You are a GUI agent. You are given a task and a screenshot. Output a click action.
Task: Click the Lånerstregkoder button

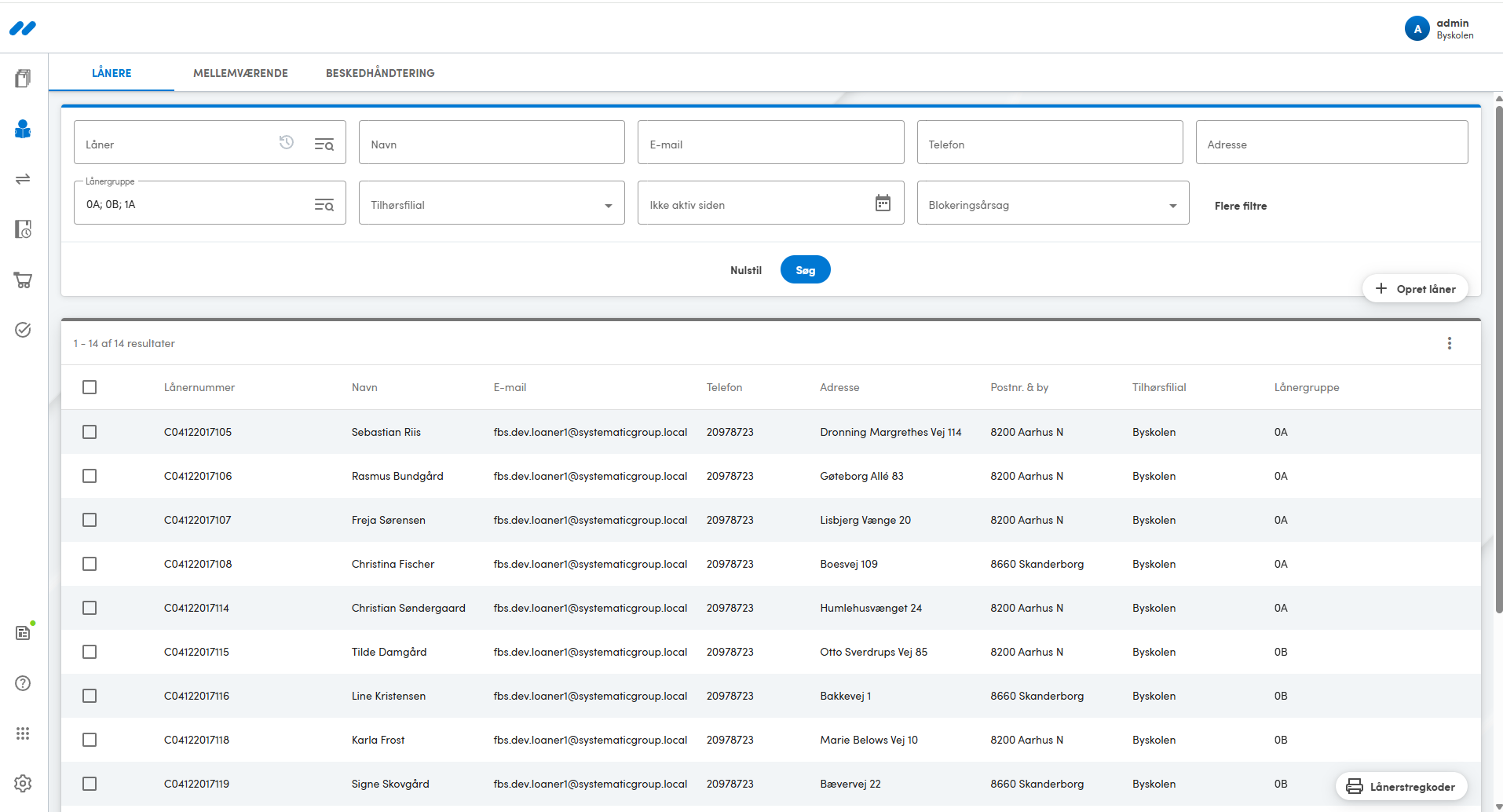tap(1402, 786)
